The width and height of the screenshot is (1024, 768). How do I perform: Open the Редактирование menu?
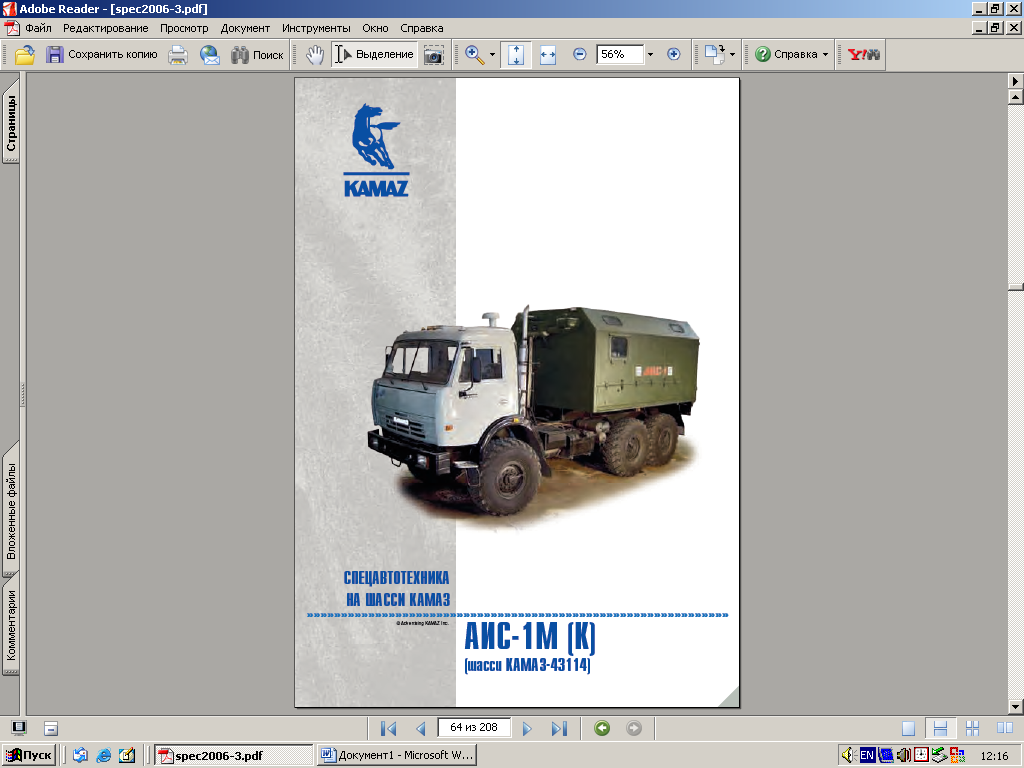tap(105, 28)
